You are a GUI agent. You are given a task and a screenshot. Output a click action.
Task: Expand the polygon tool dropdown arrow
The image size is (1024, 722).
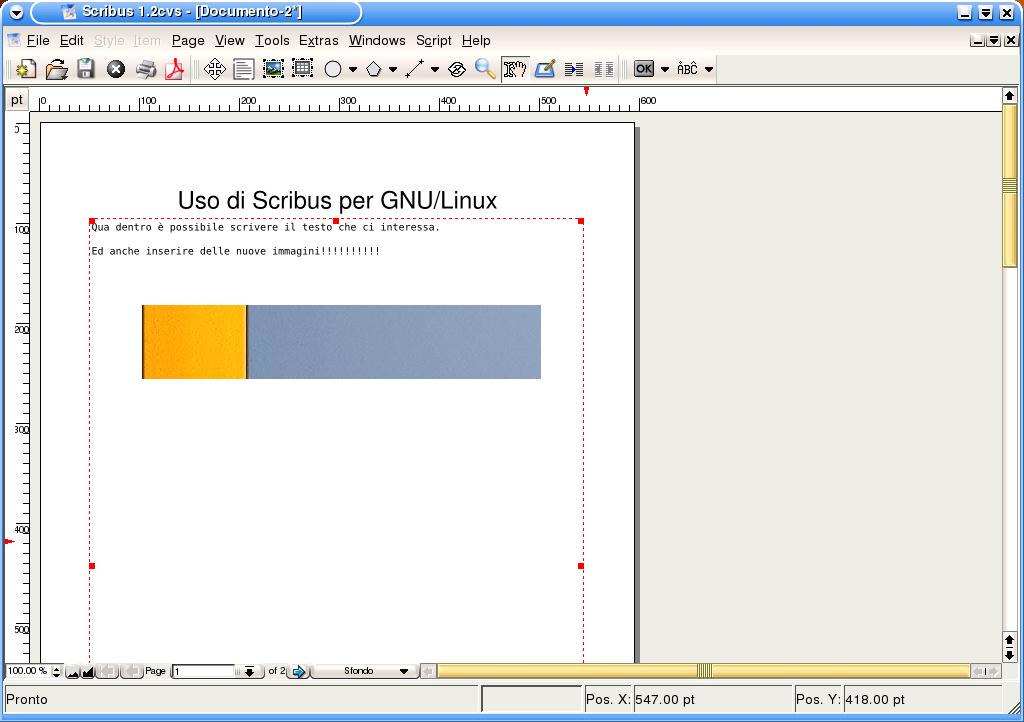tap(393, 69)
